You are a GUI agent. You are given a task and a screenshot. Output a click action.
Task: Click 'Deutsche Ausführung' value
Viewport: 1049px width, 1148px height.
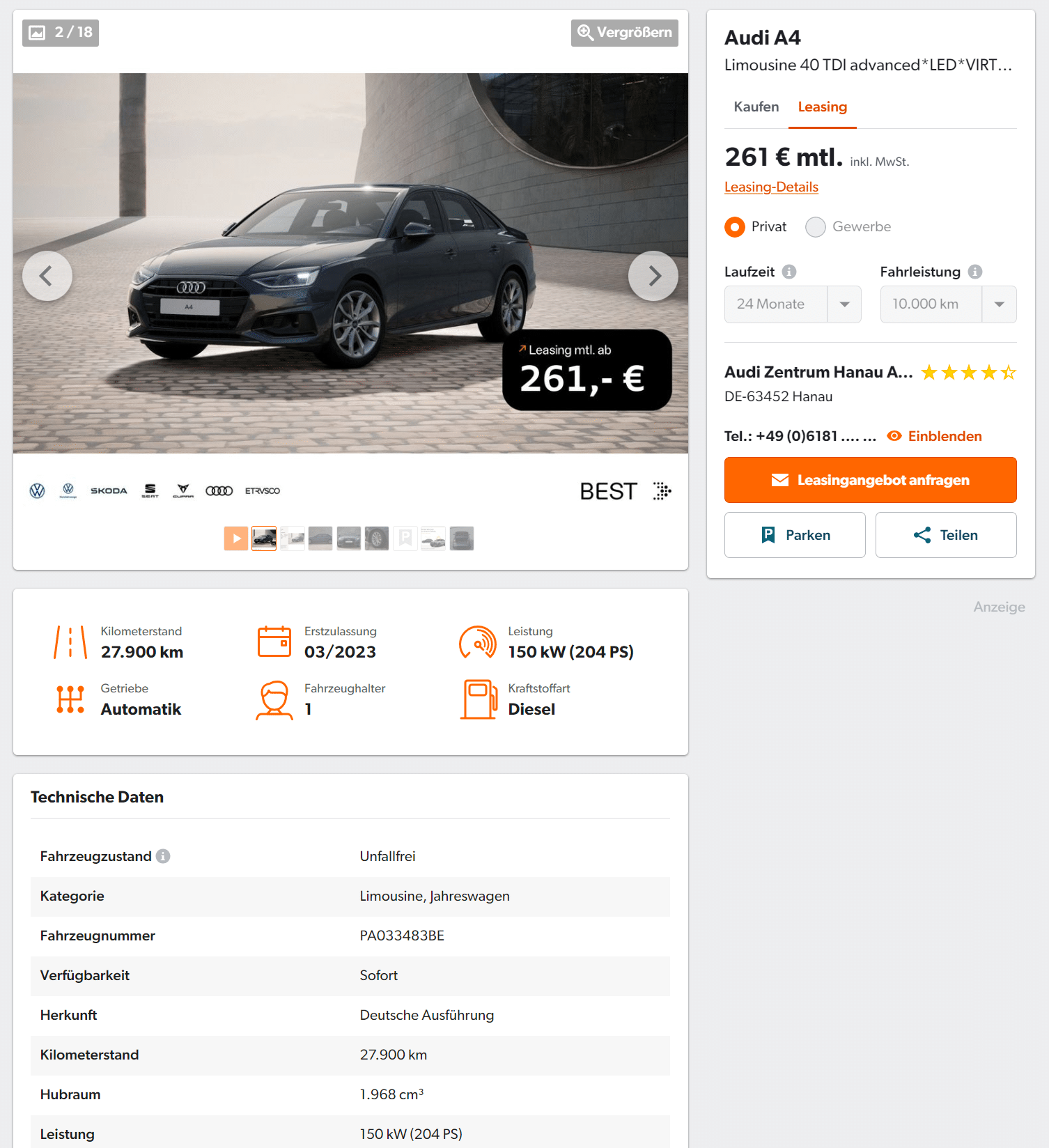tap(426, 1015)
